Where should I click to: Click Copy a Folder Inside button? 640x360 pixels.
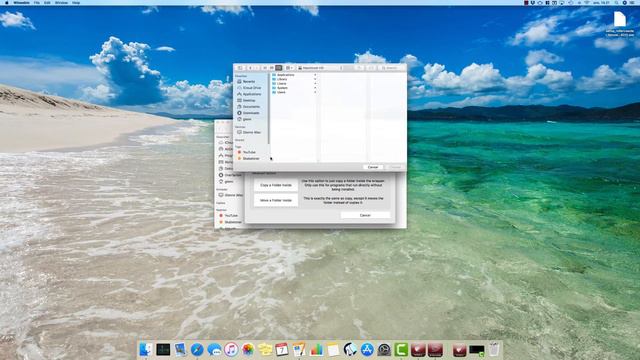[x=276, y=185]
